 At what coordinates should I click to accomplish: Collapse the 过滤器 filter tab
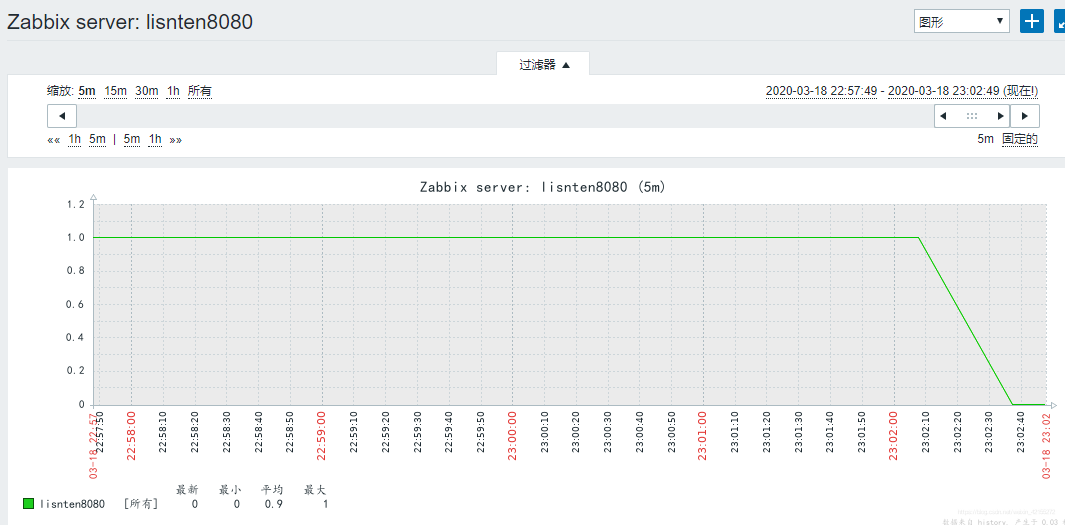point(543,65)
